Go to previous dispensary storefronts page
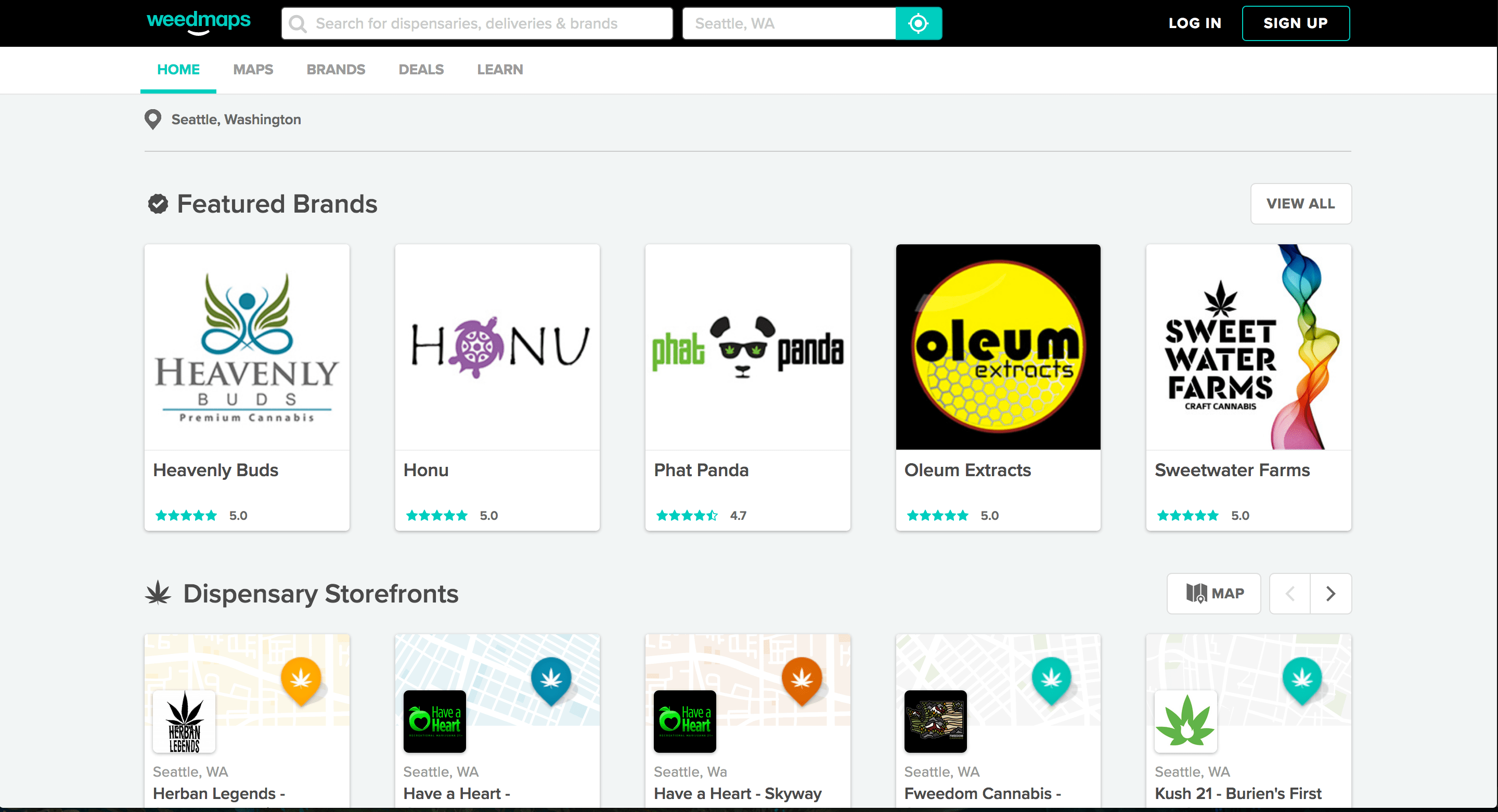 1290,594
